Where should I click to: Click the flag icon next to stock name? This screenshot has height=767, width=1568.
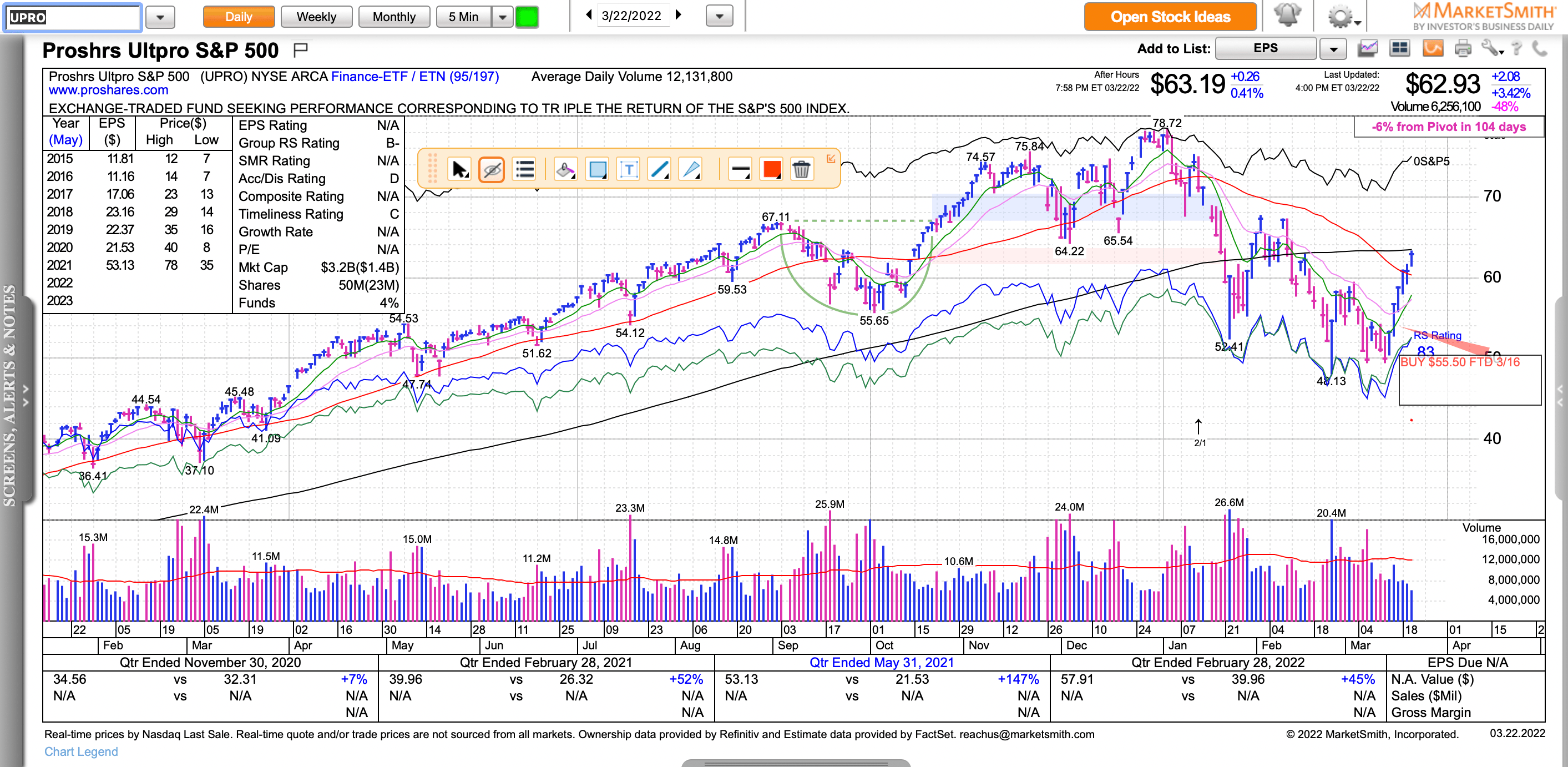point(300,50)
